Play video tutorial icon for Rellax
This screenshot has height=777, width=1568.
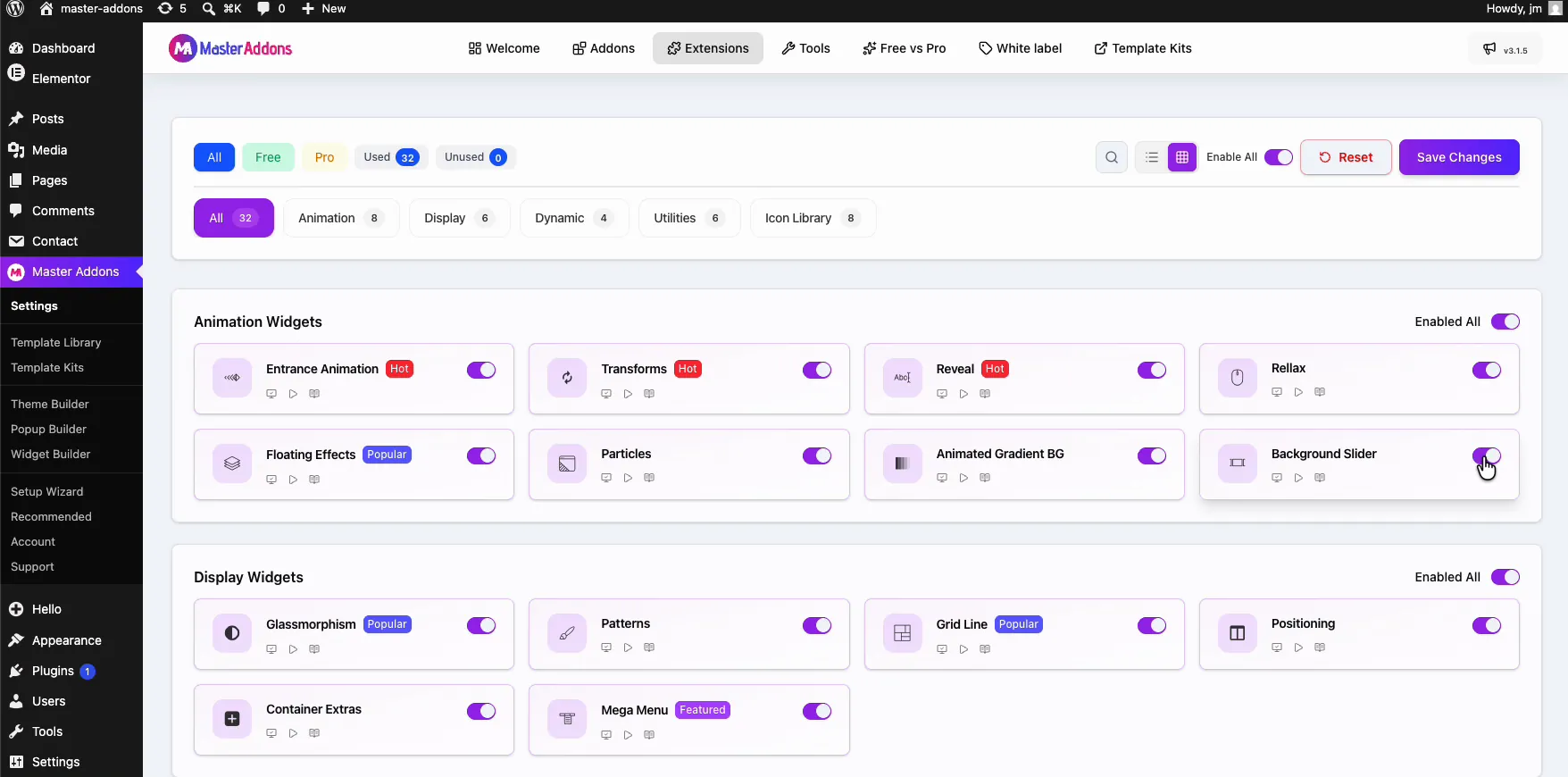click(1298, 392)
